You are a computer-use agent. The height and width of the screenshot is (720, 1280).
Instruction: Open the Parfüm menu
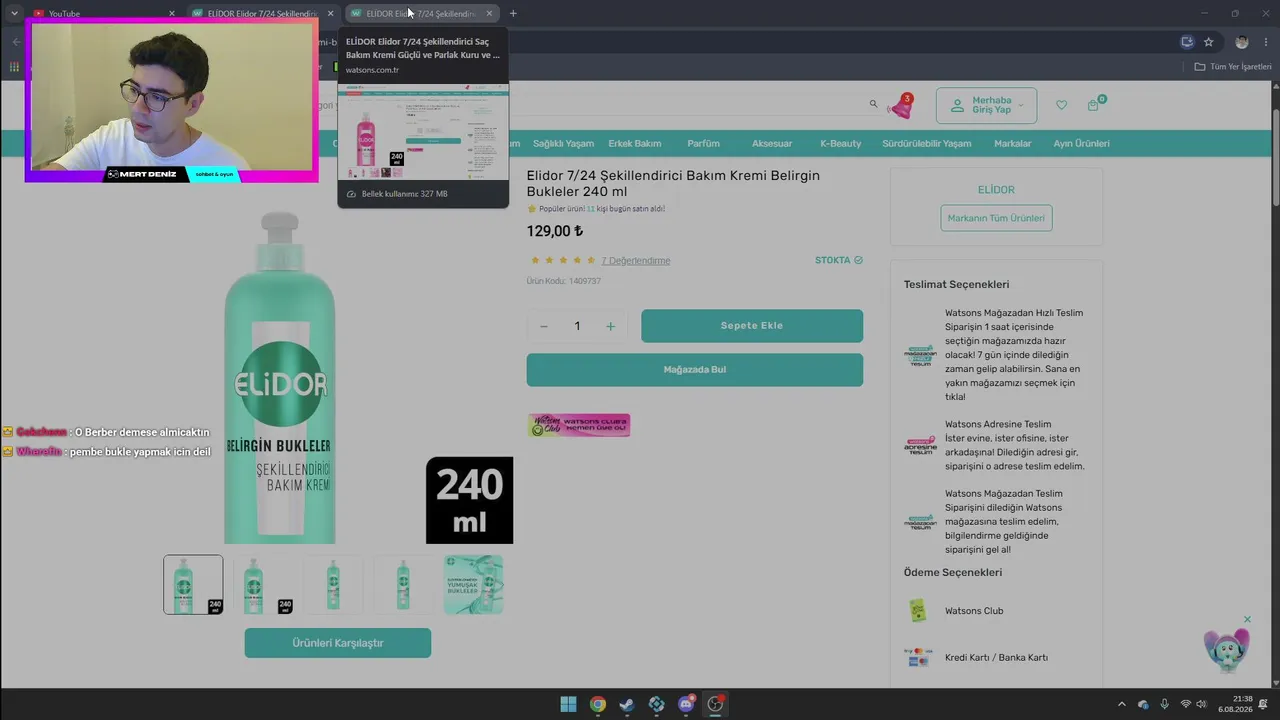pyautogui.click(x=703, y=143)
